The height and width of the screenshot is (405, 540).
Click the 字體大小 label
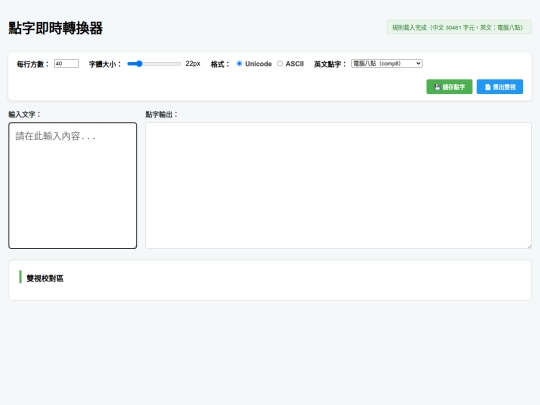click(x=105, y=64)
